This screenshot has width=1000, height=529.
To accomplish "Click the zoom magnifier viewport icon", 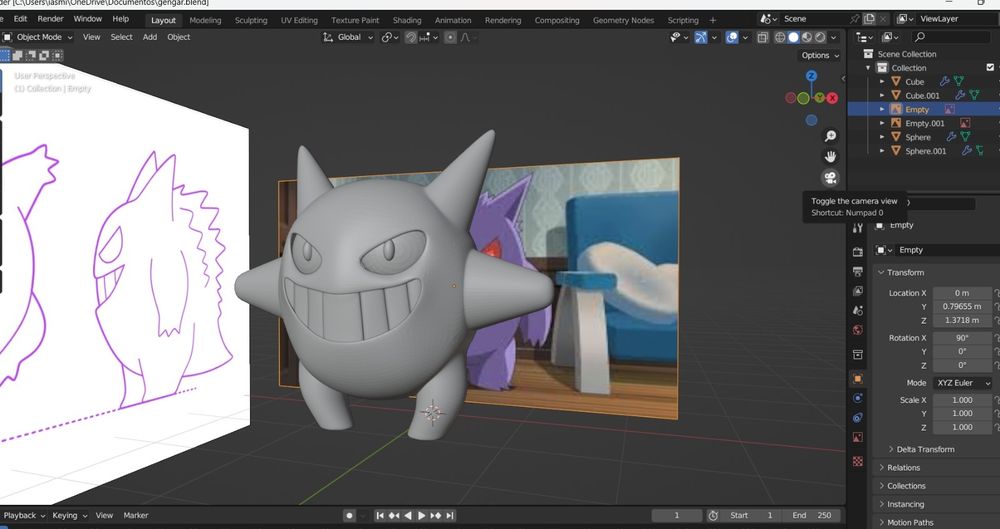I will pos(830,136).
